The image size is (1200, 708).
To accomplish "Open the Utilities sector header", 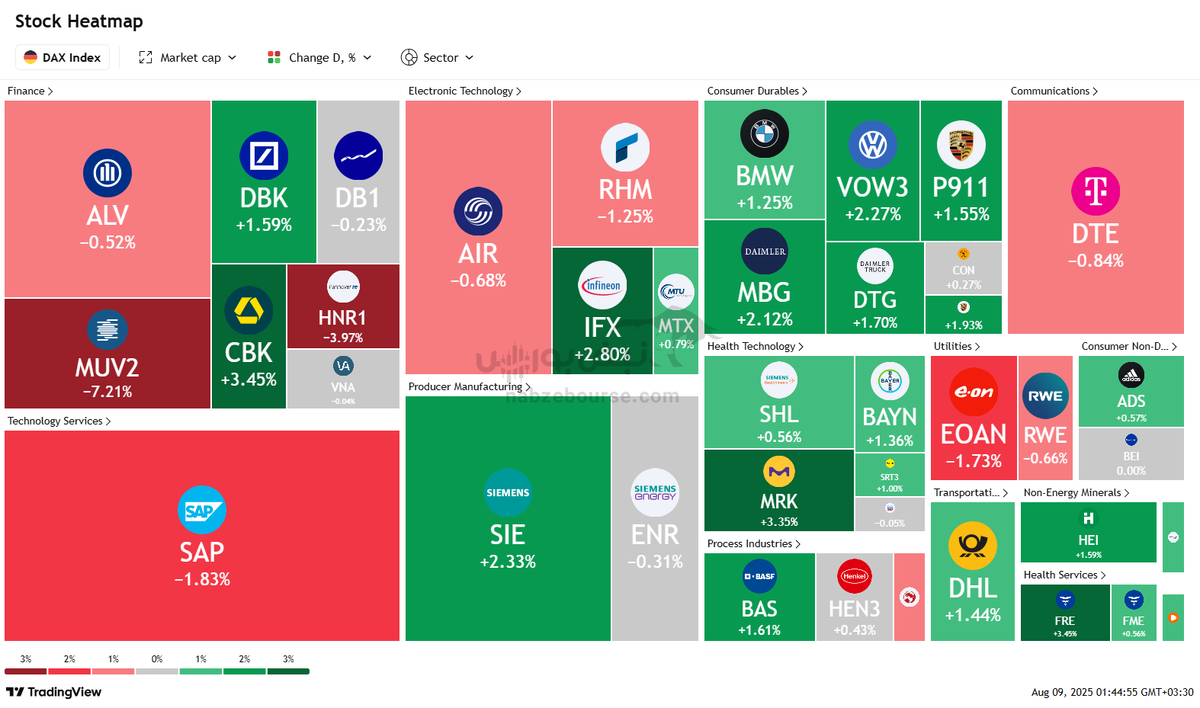I will pos(956,346).
